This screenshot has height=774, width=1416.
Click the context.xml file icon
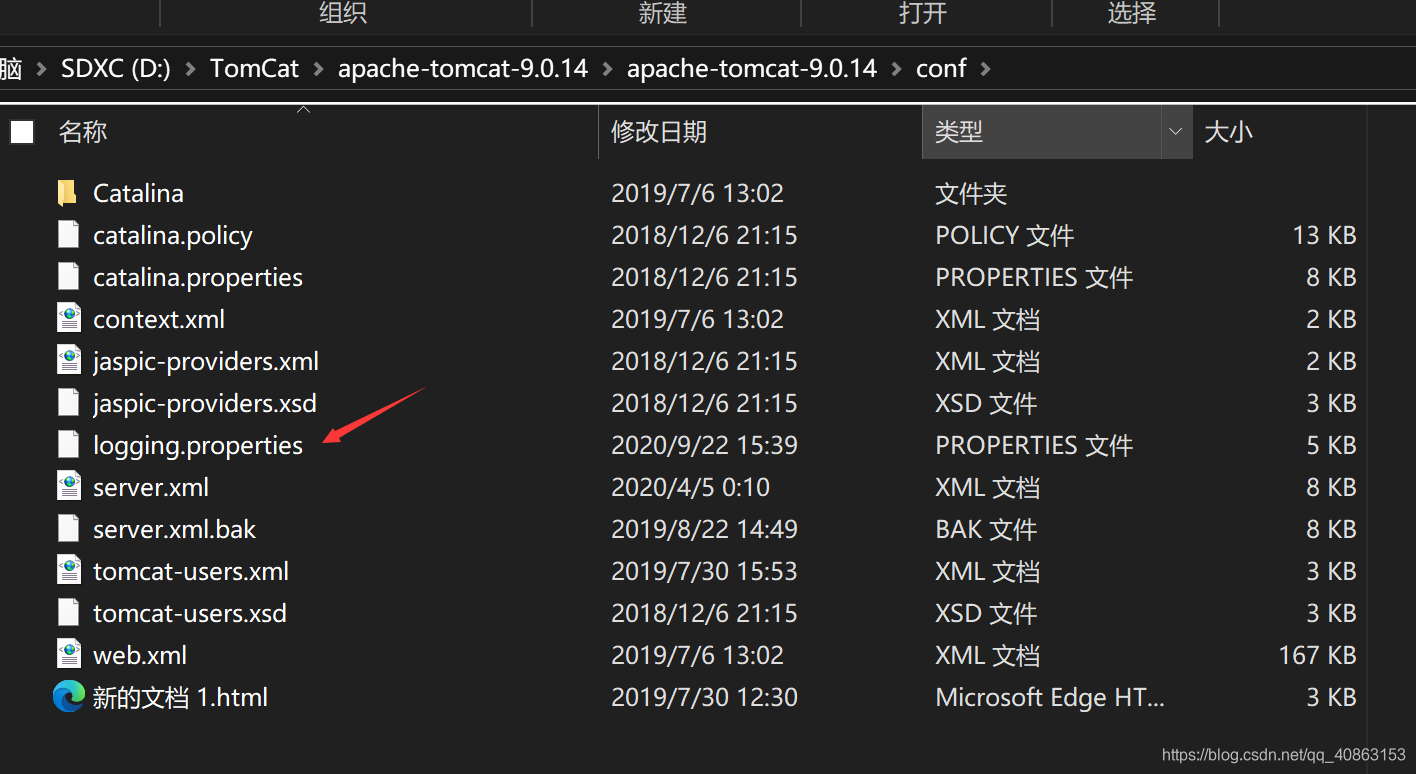(x=68, y=319)
